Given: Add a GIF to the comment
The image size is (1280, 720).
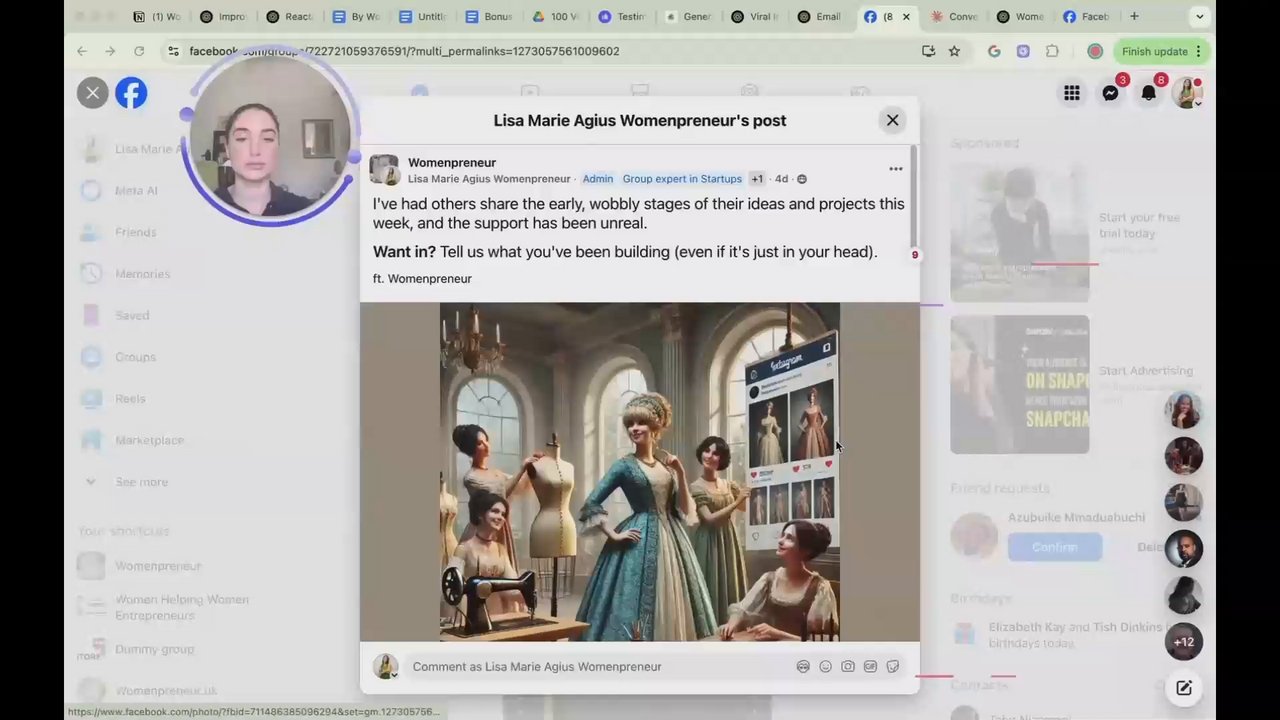Looking at the screenshot, I should [870, 667].
